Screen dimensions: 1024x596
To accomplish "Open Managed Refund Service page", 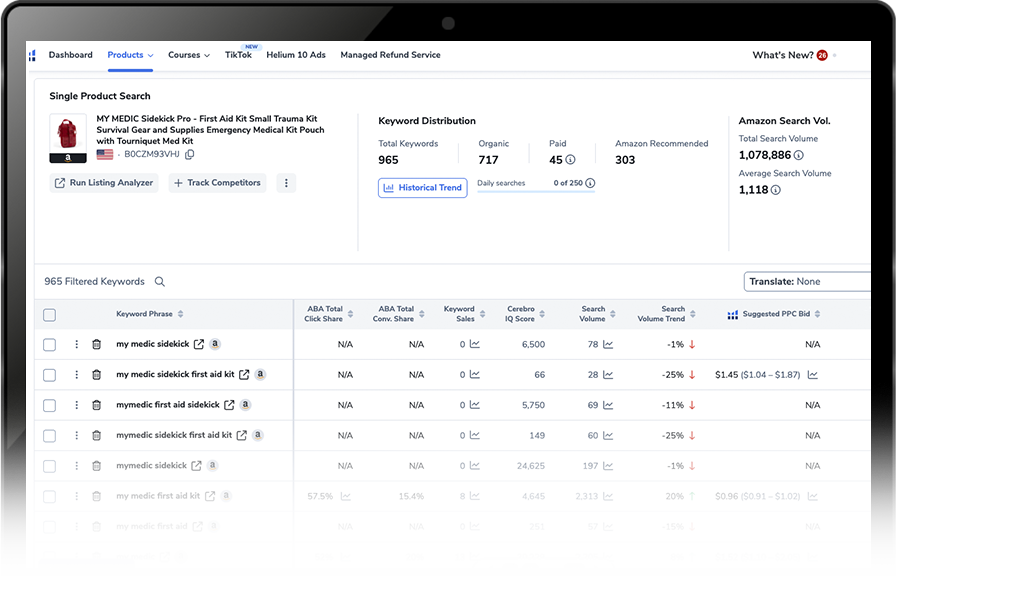I will (390, 56).
